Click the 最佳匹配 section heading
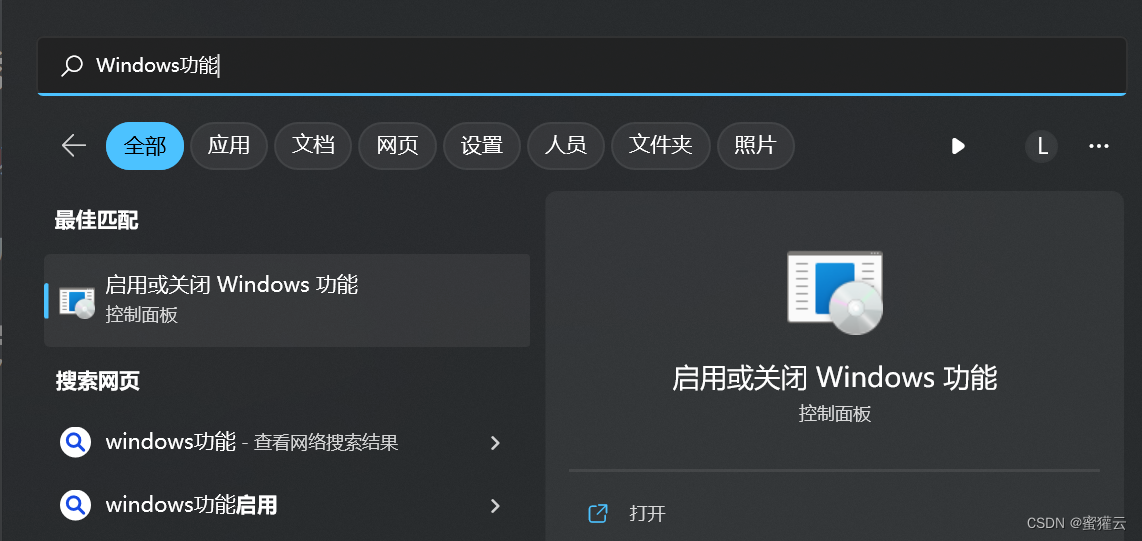Image resolution: width=1142 pixels, height=541 pixels. click(x=96, y=221)
